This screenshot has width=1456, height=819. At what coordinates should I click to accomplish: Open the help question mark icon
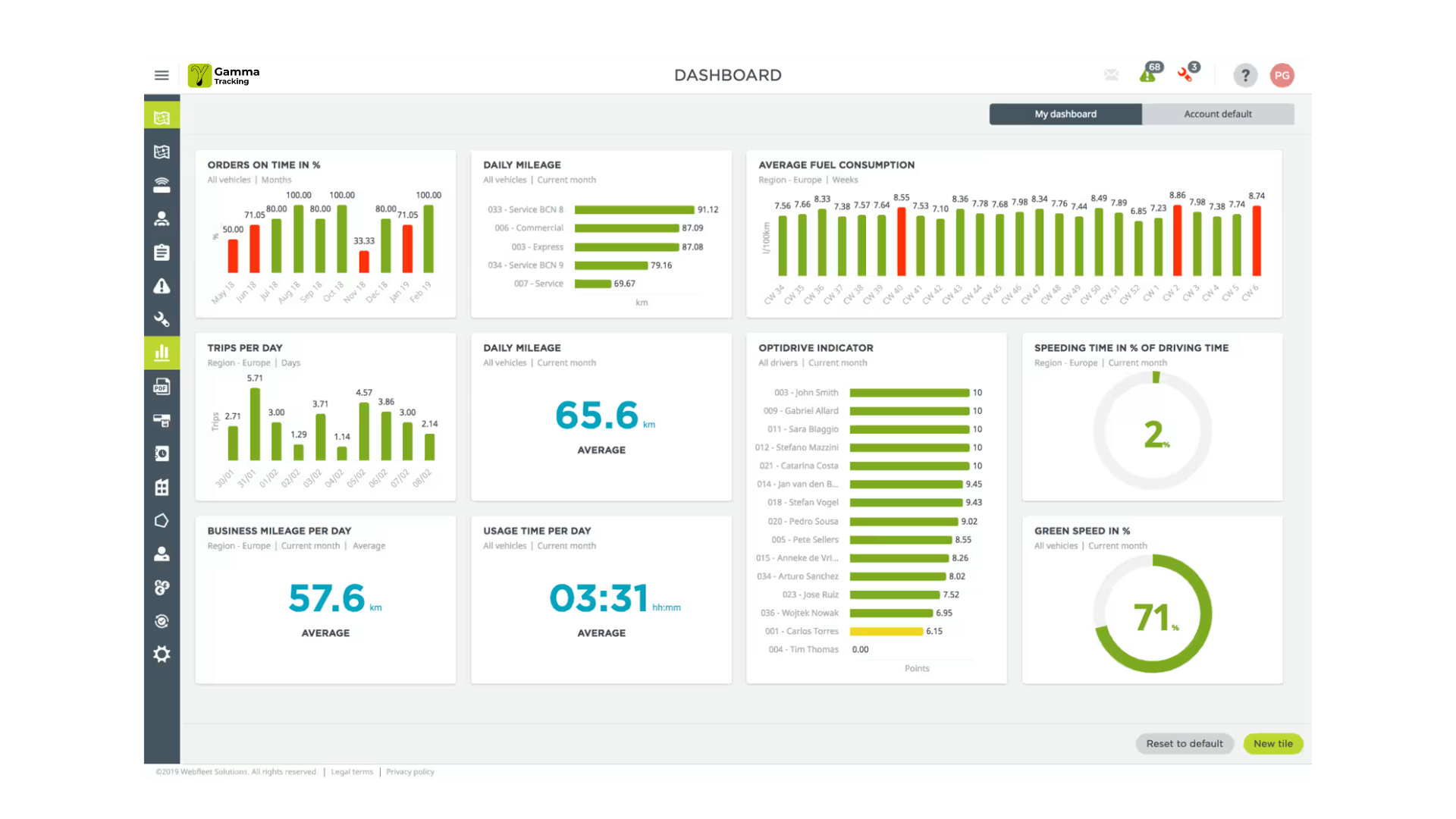[1244, 75]
